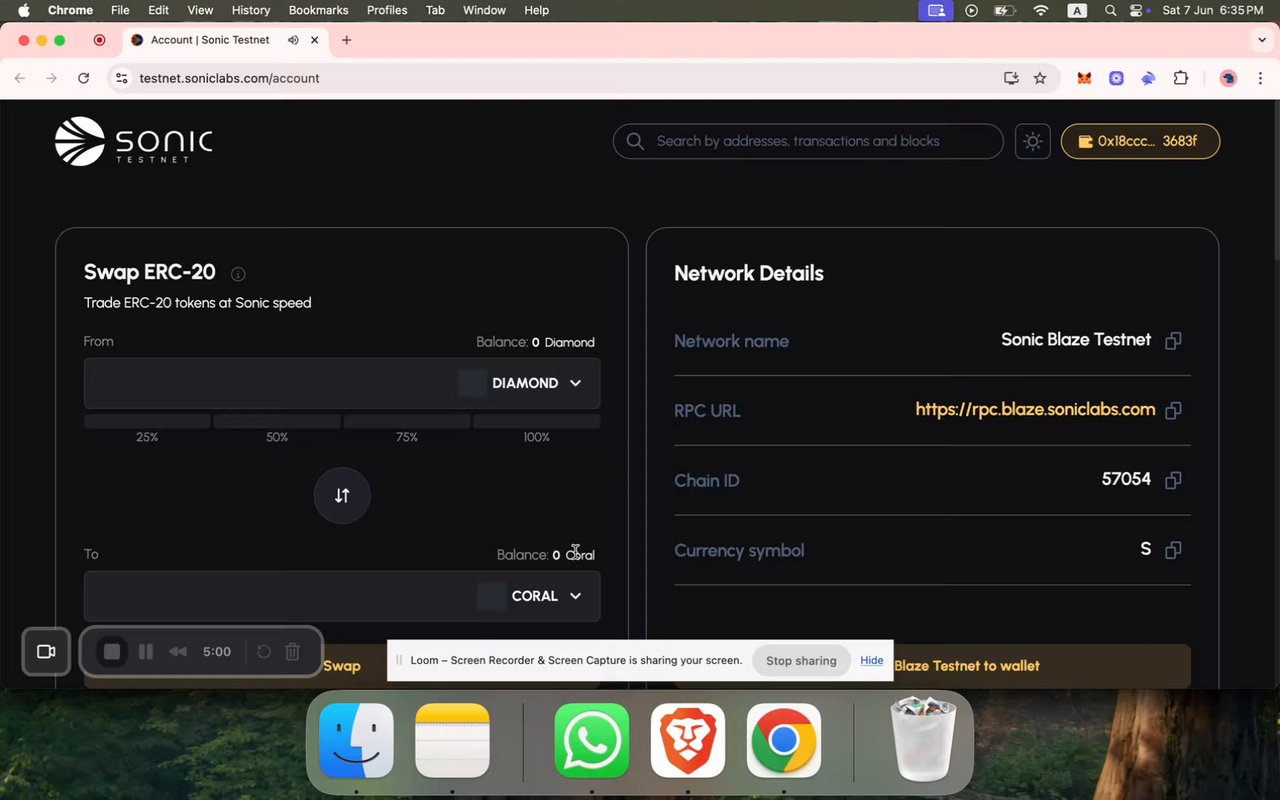Open Control Center in the menu bar
The image size is (1280, 800).
1138,10
